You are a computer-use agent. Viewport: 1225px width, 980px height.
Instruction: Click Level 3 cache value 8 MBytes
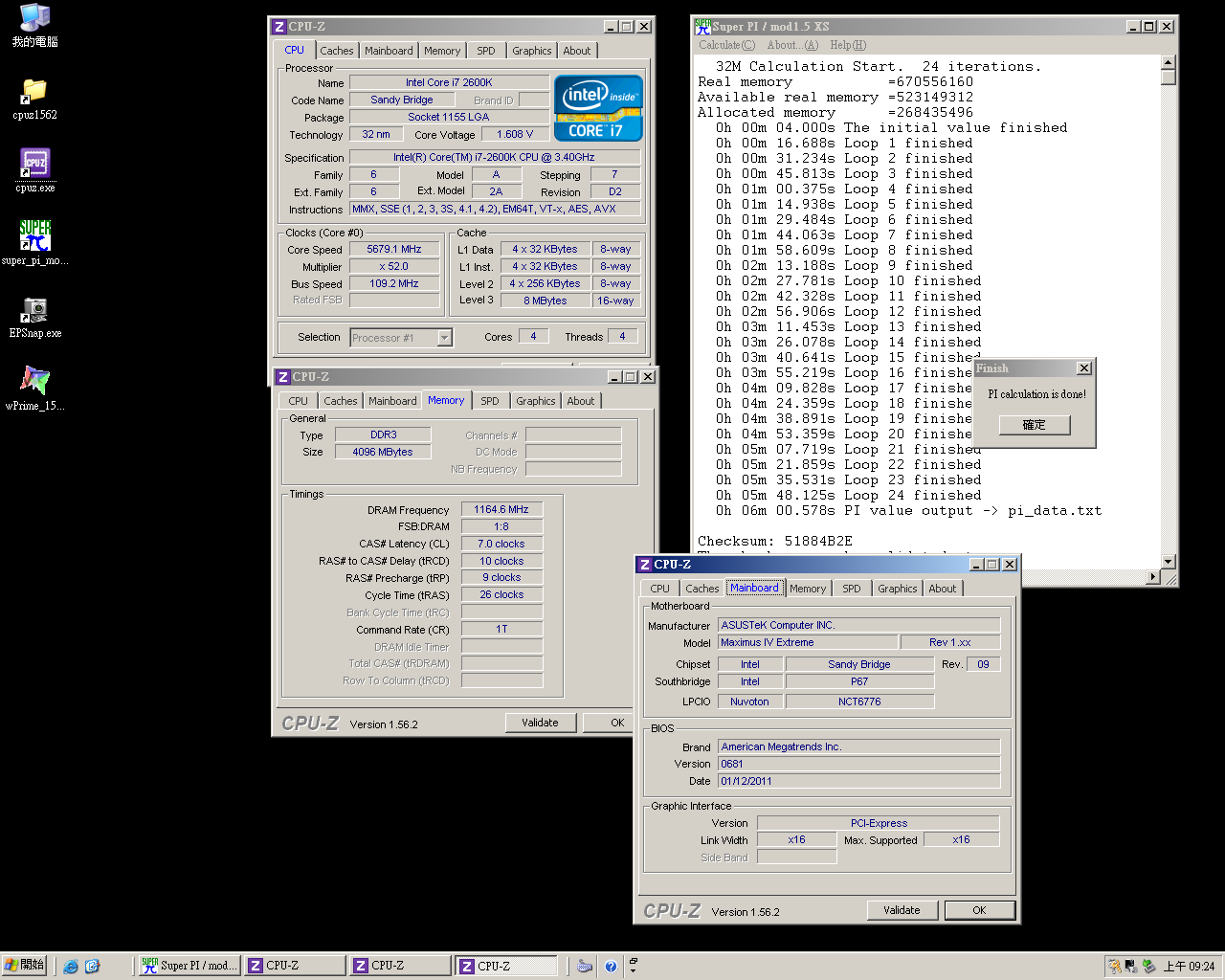click(x=546, y=301)
